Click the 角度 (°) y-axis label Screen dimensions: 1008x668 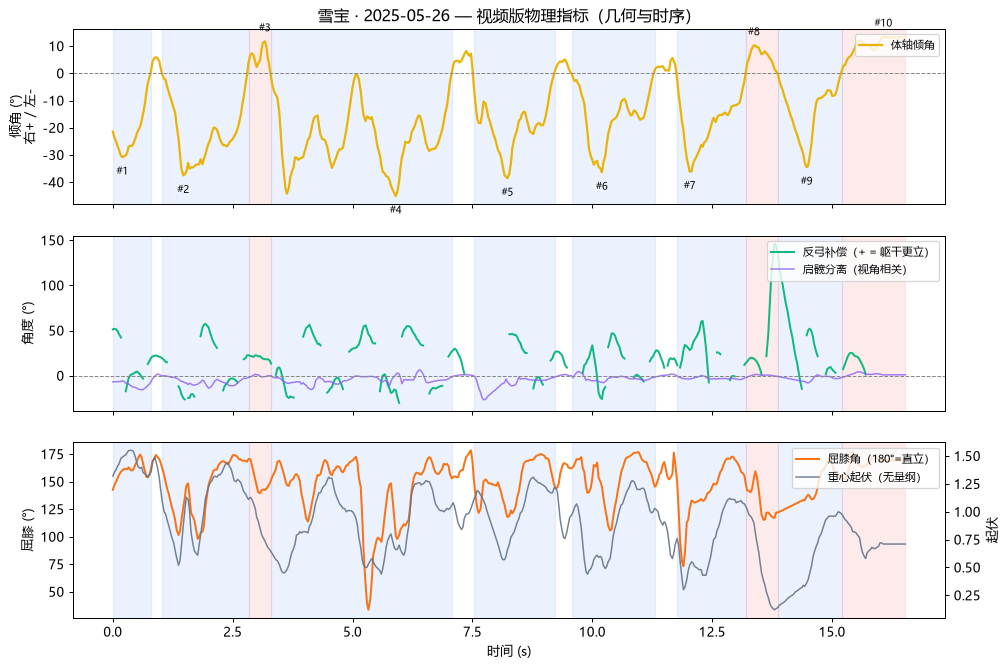(28, 323)
